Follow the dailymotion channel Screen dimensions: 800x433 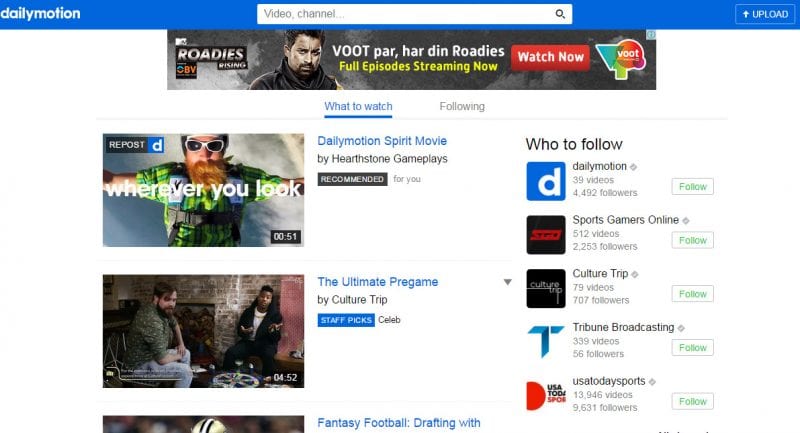(x=692, y=187)
